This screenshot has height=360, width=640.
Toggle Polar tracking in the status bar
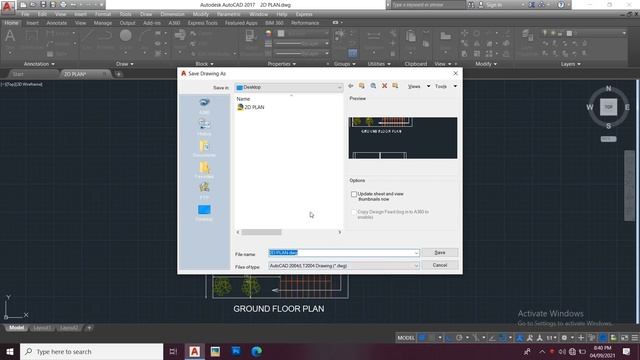[459, 338]
